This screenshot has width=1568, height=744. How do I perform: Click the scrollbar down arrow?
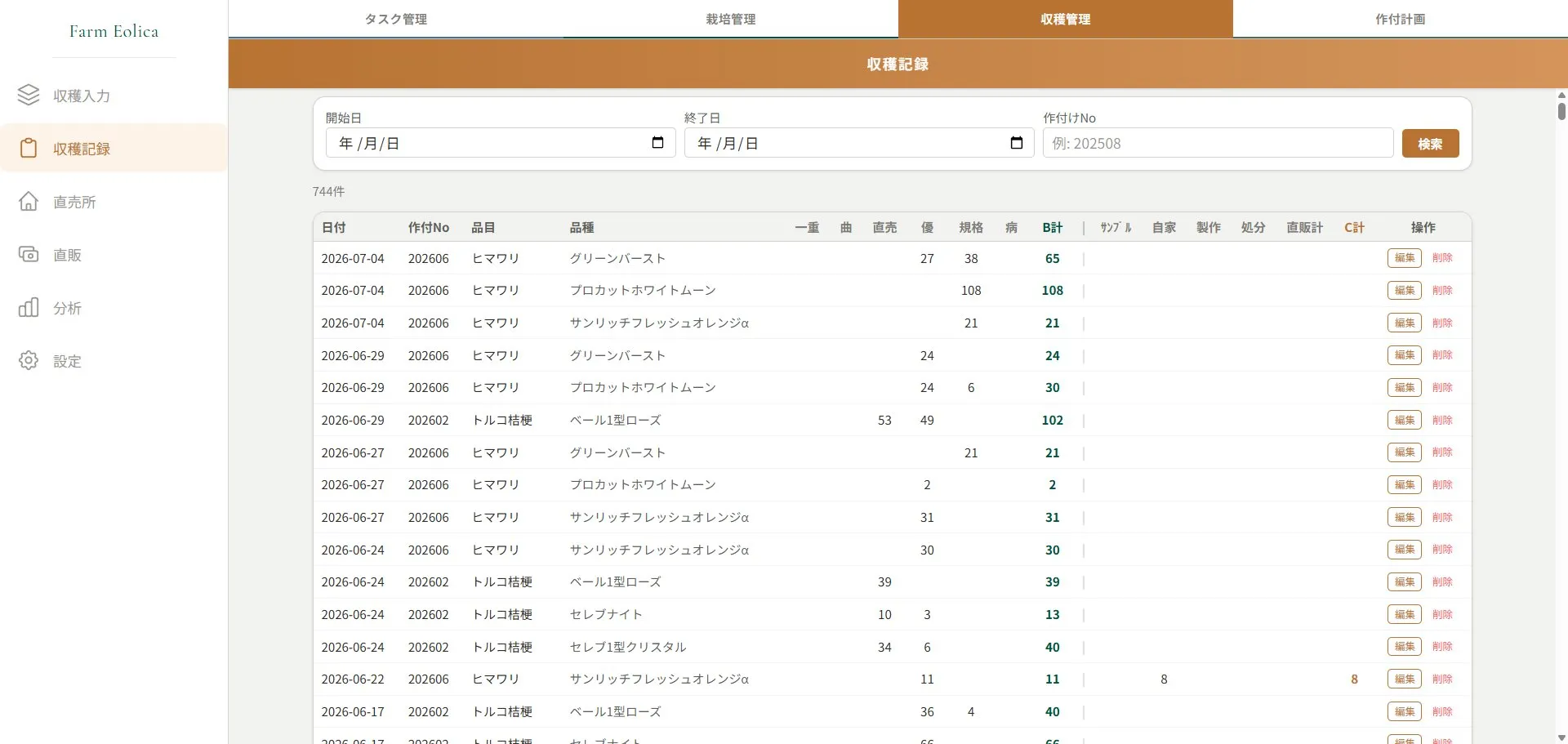(1561, 737)
